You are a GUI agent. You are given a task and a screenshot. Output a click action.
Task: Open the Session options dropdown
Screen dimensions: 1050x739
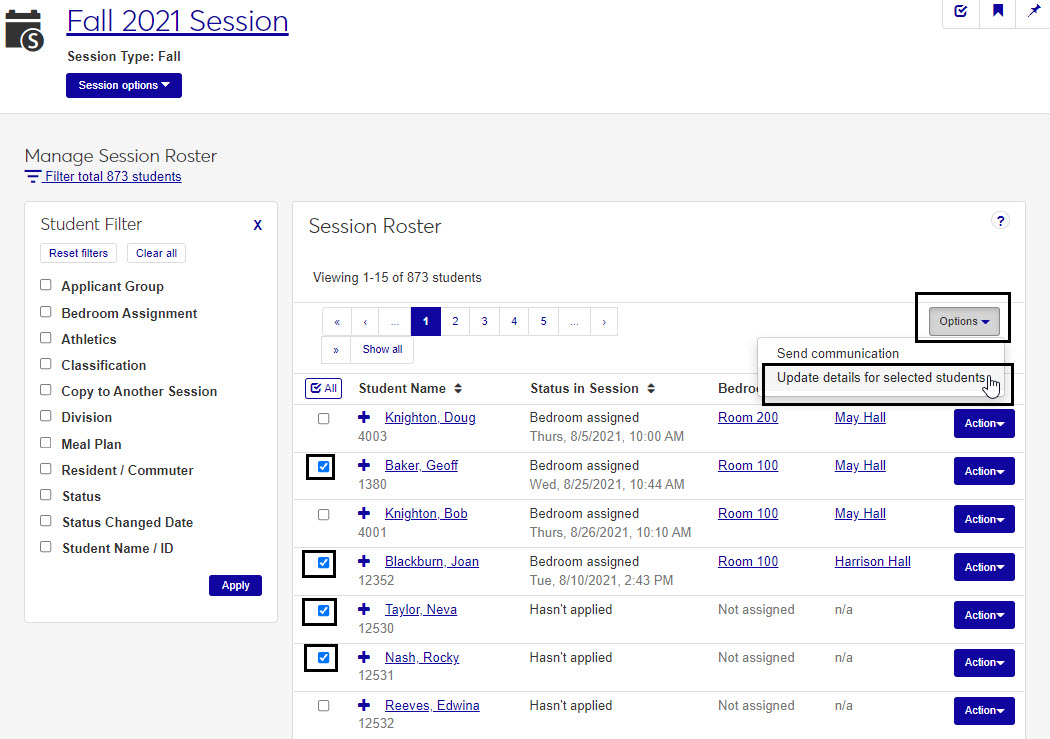pos(124,85)
